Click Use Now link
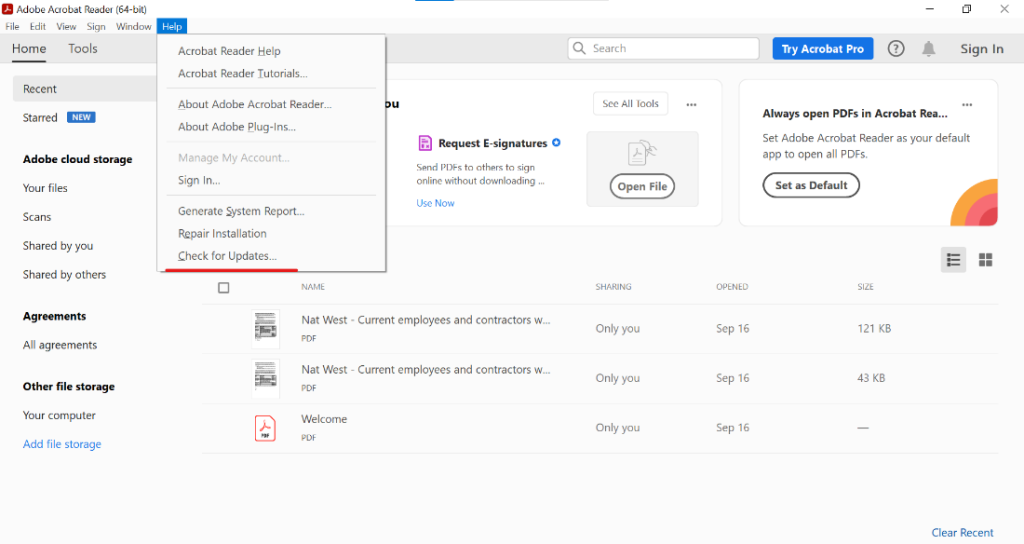The image size is (1024, 544). (x=435, y=203)
